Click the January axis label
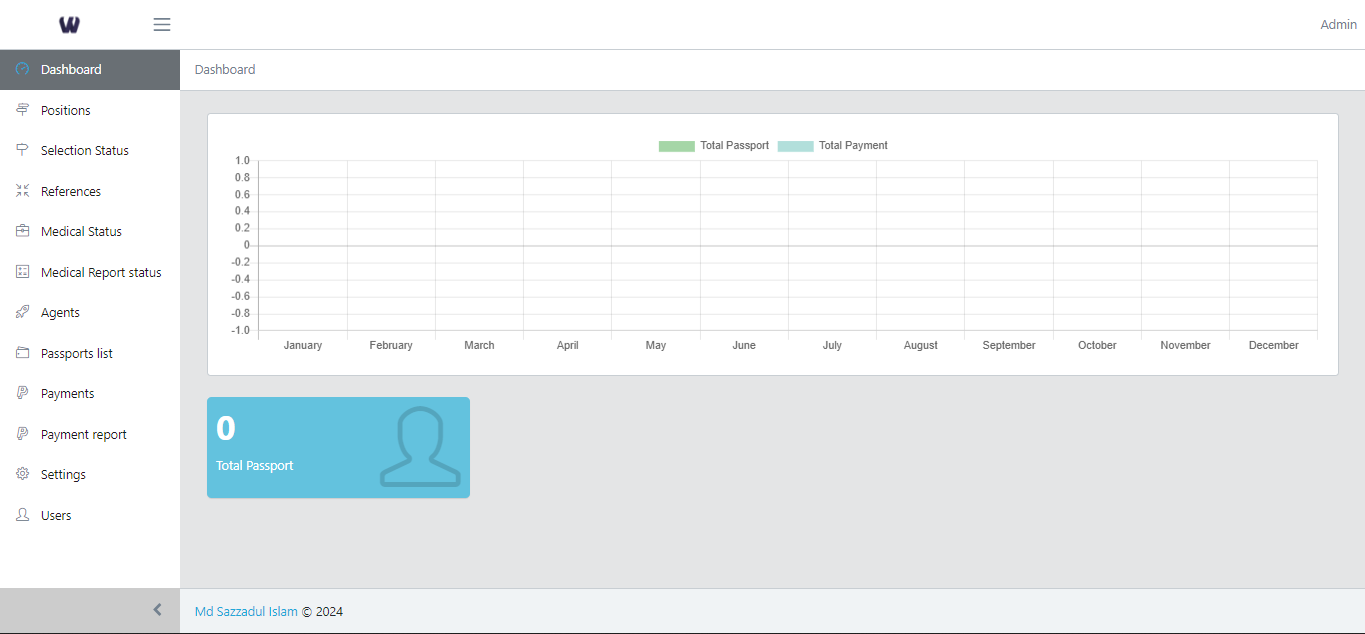1365x634 pixels. [303, 345]
